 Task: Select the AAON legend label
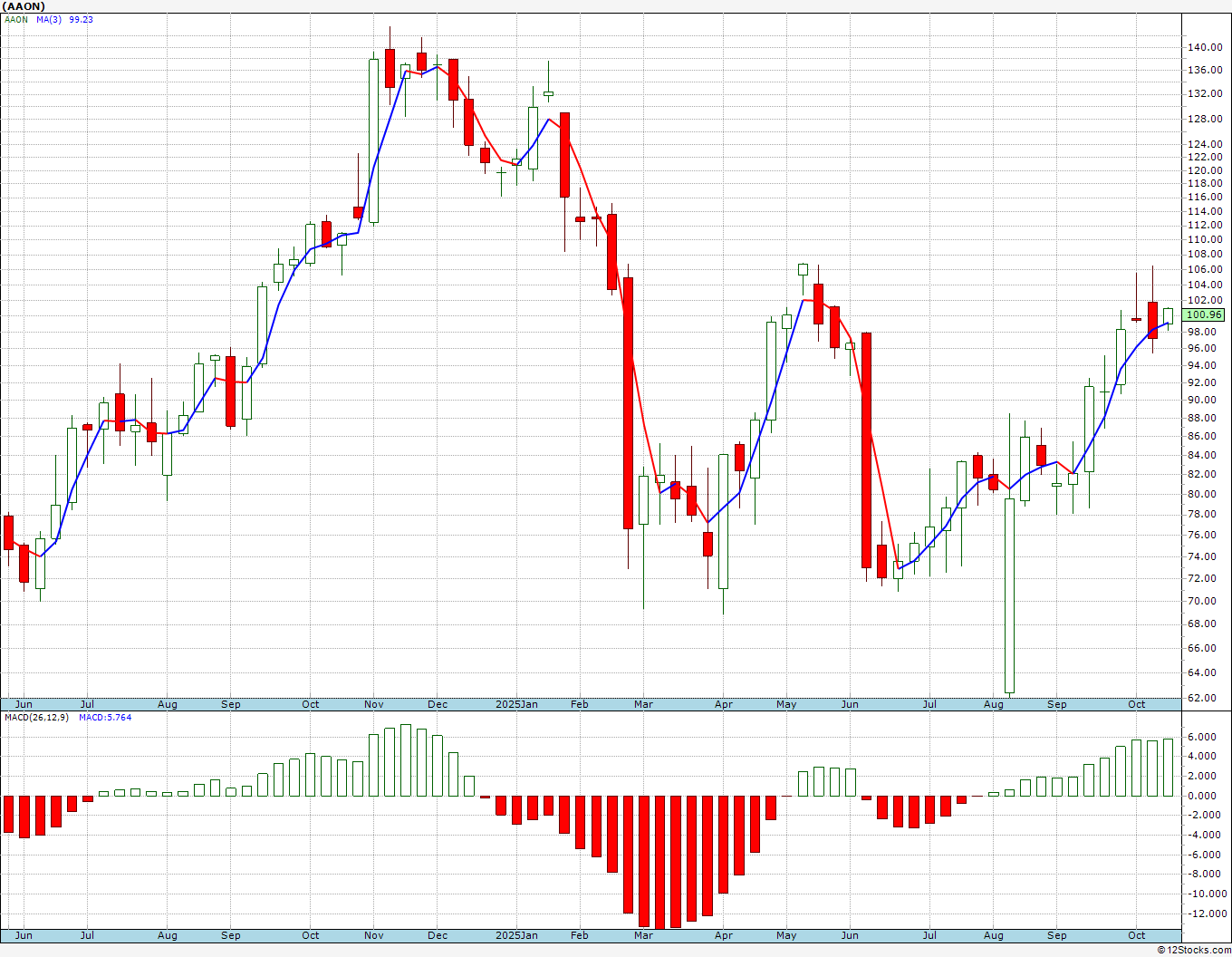(16, 19)
